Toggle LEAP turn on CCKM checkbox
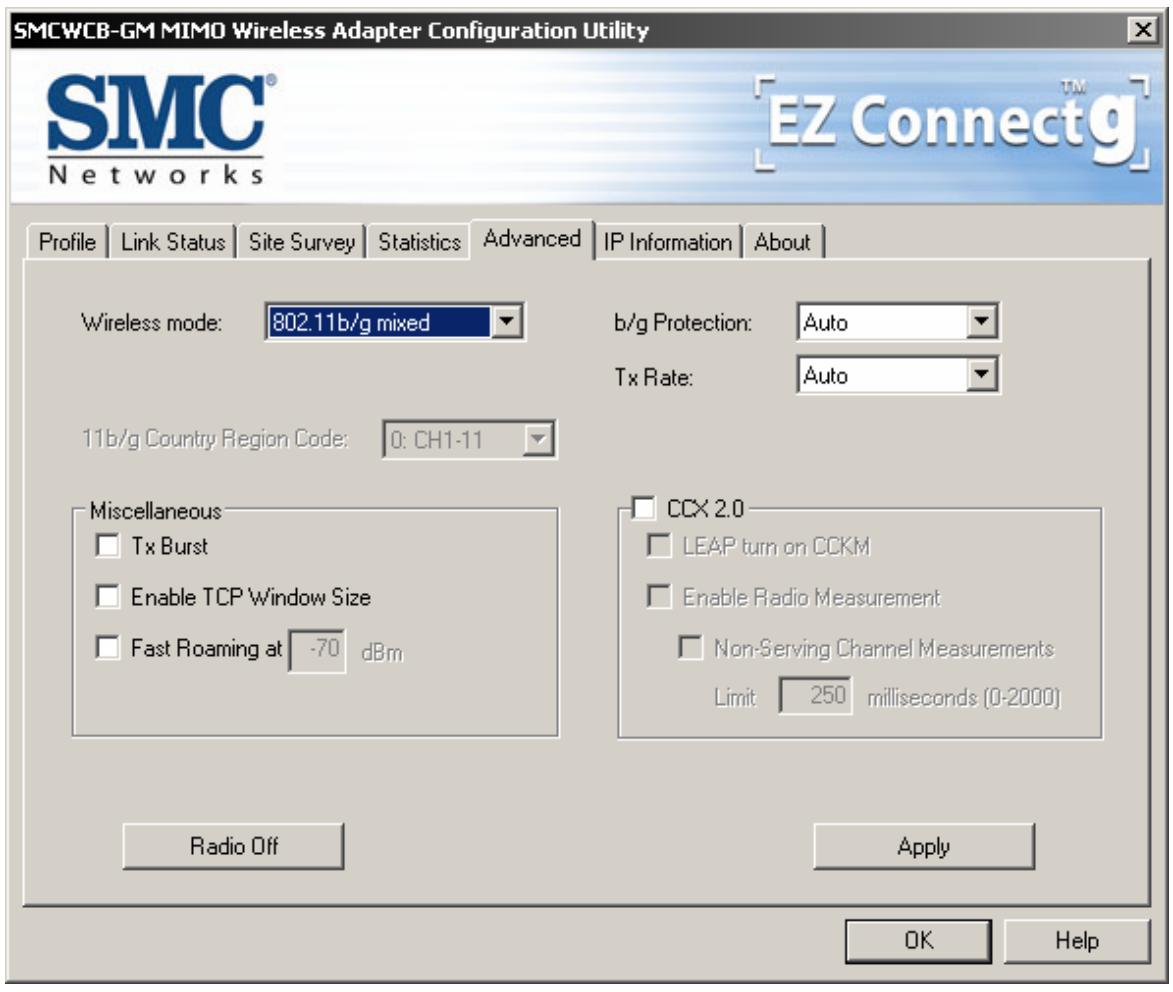The image size is (1173, 992). pyautogui.click(x=658, y=545)
